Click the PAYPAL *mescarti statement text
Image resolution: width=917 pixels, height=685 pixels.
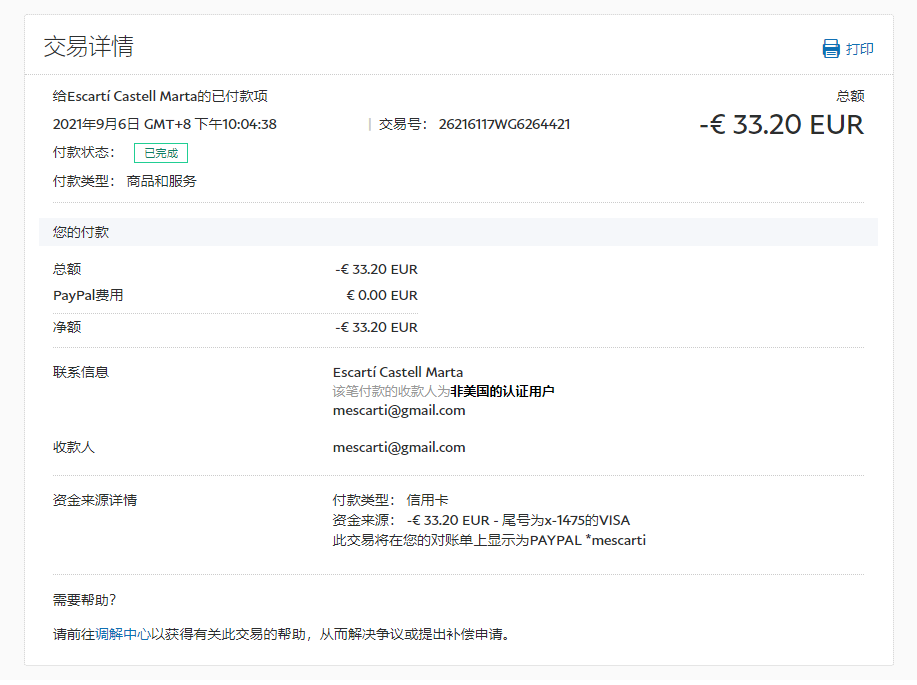tap(588, 540)
